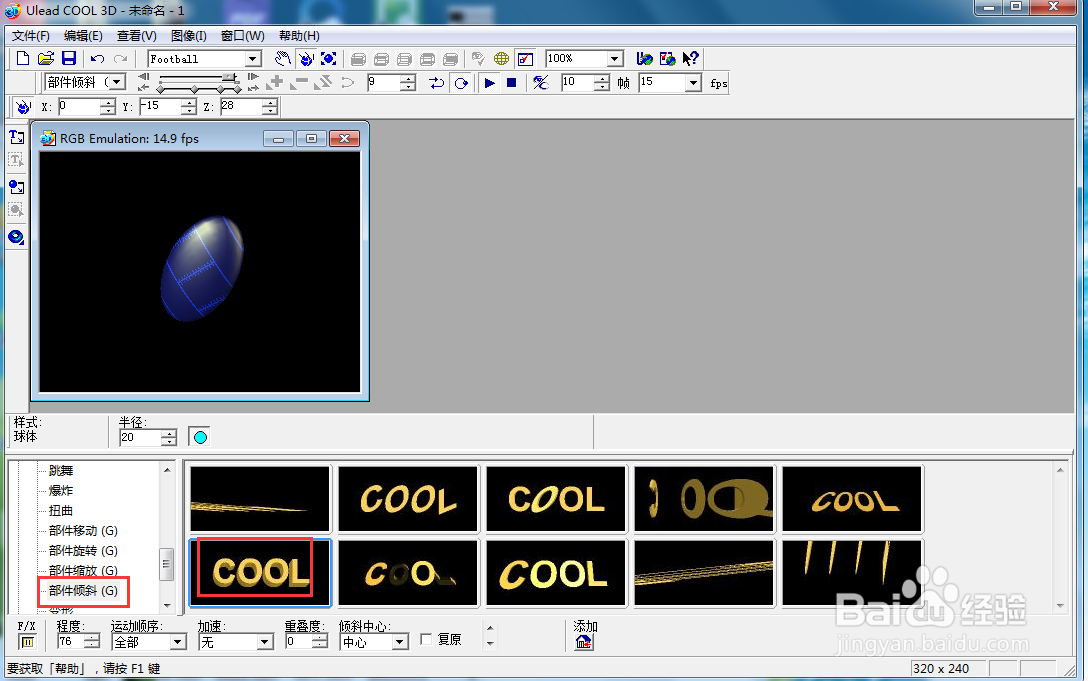Viewport: 1088px width, 681px height.
Task: Click the context help arrow-question icon
Action: tap(690, 59)
